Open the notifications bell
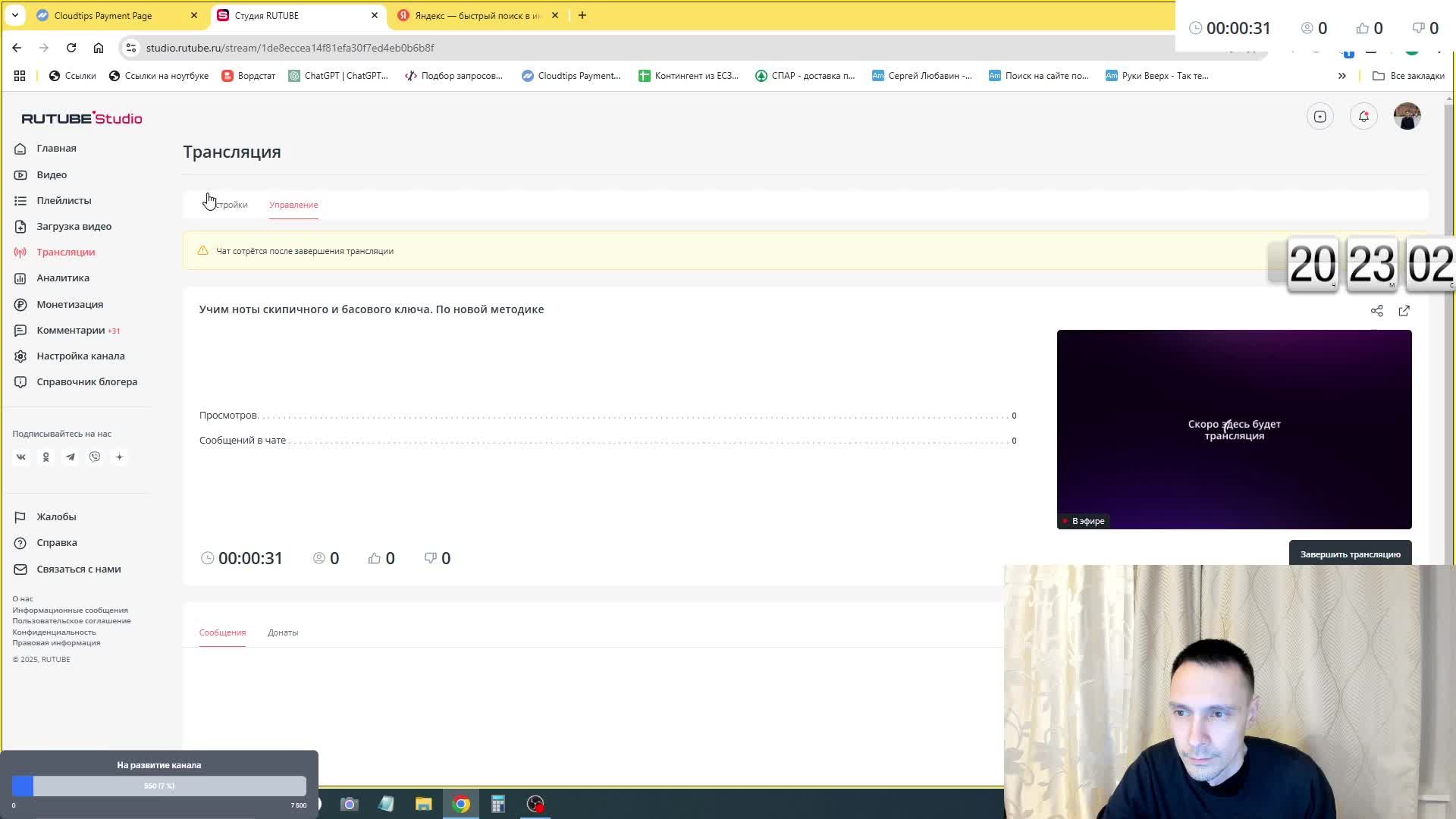 pos(1363,116)
